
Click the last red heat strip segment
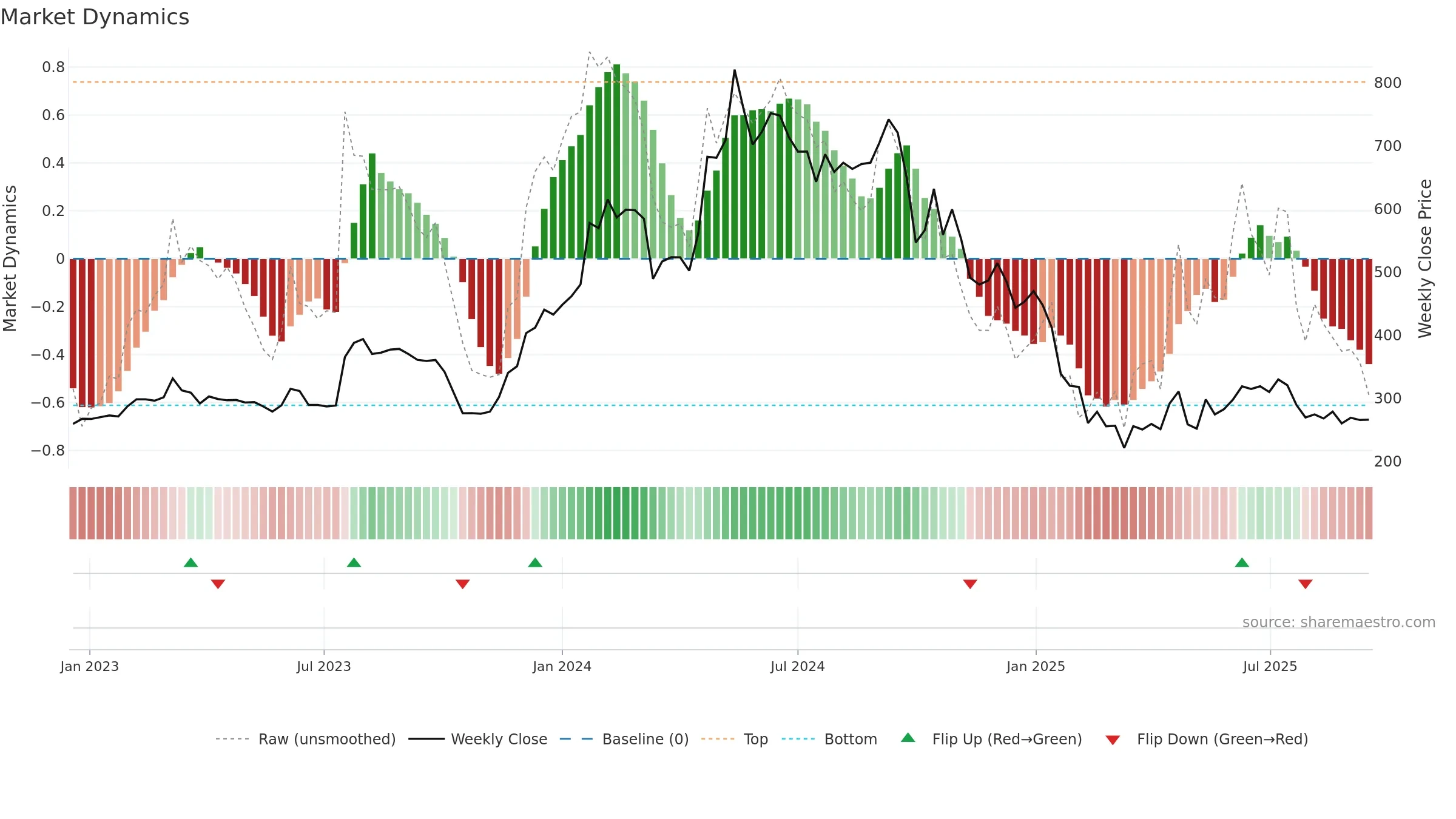(x=1369, y=513)
